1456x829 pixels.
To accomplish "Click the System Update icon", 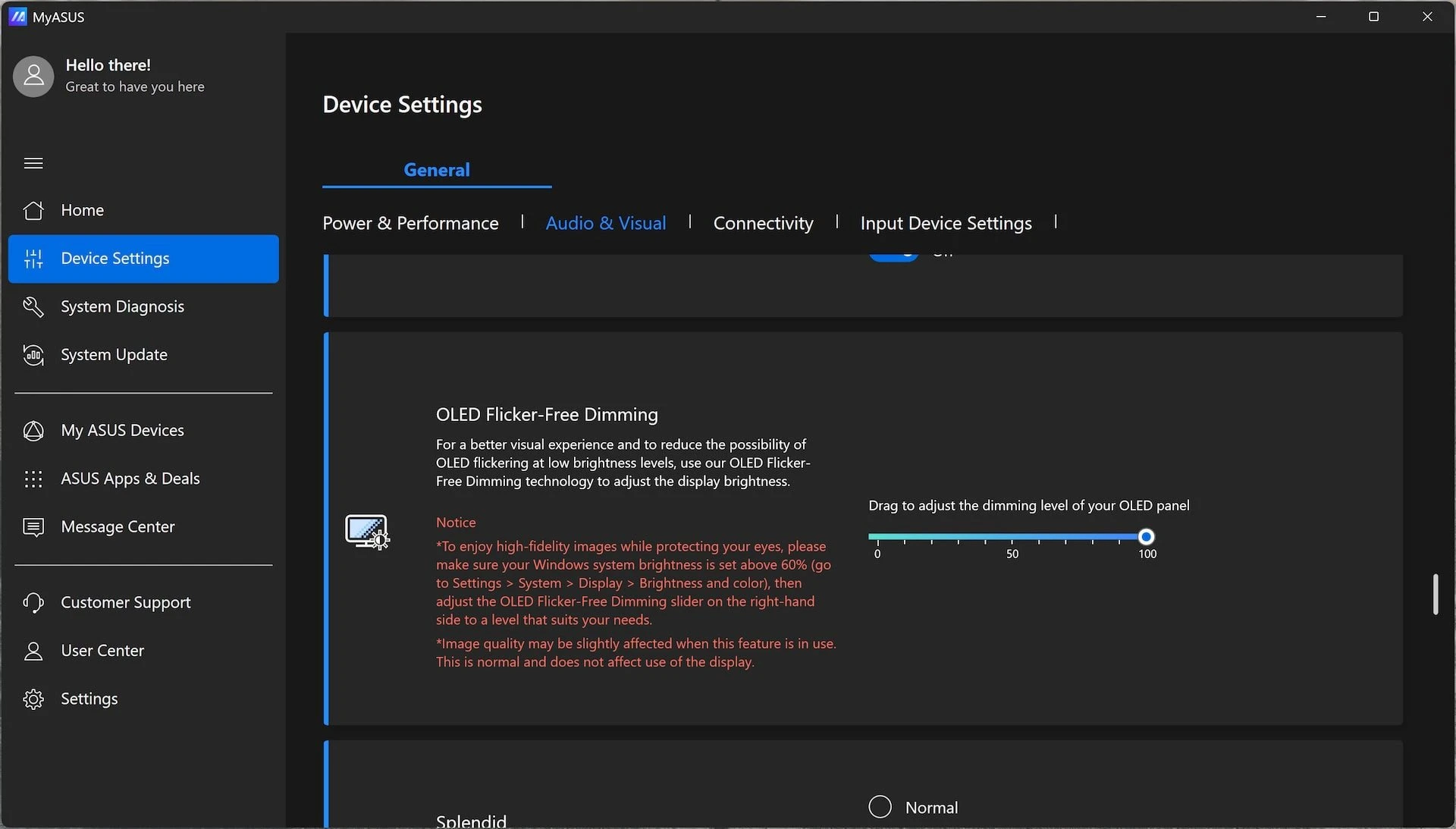I will point(33,355).
